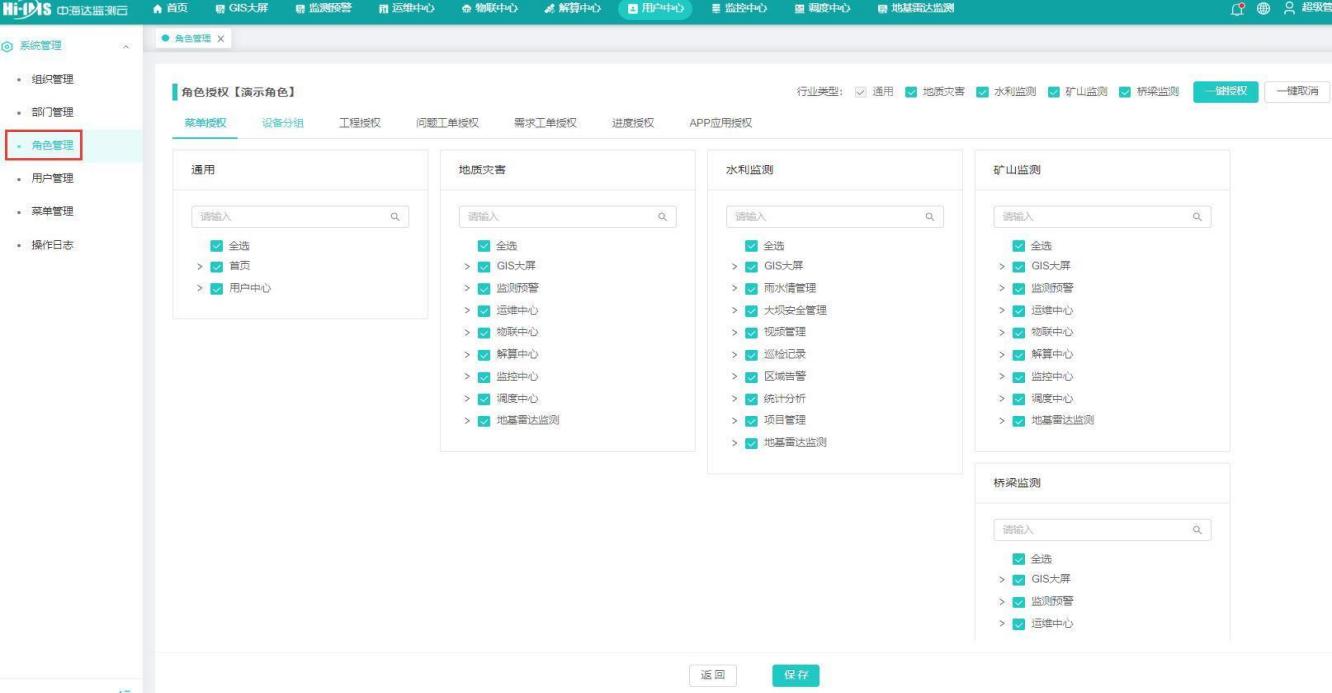The width and height of the screenshot is (1332, 693).
Task: Open 首页 from the top navigation
Action: (x=170, y=9)
